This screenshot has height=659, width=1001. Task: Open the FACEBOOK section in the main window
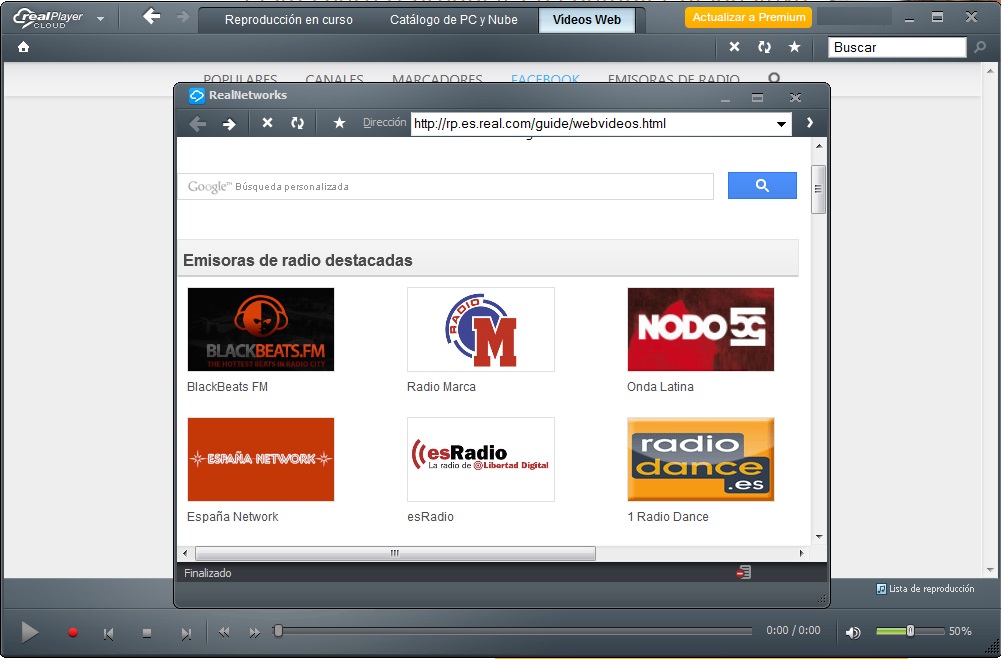[545, 79]
